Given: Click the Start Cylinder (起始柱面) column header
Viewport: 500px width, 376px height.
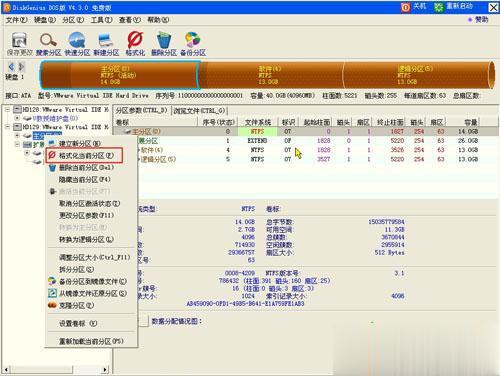Looking at the screenshot, I should tap(316, 122).
